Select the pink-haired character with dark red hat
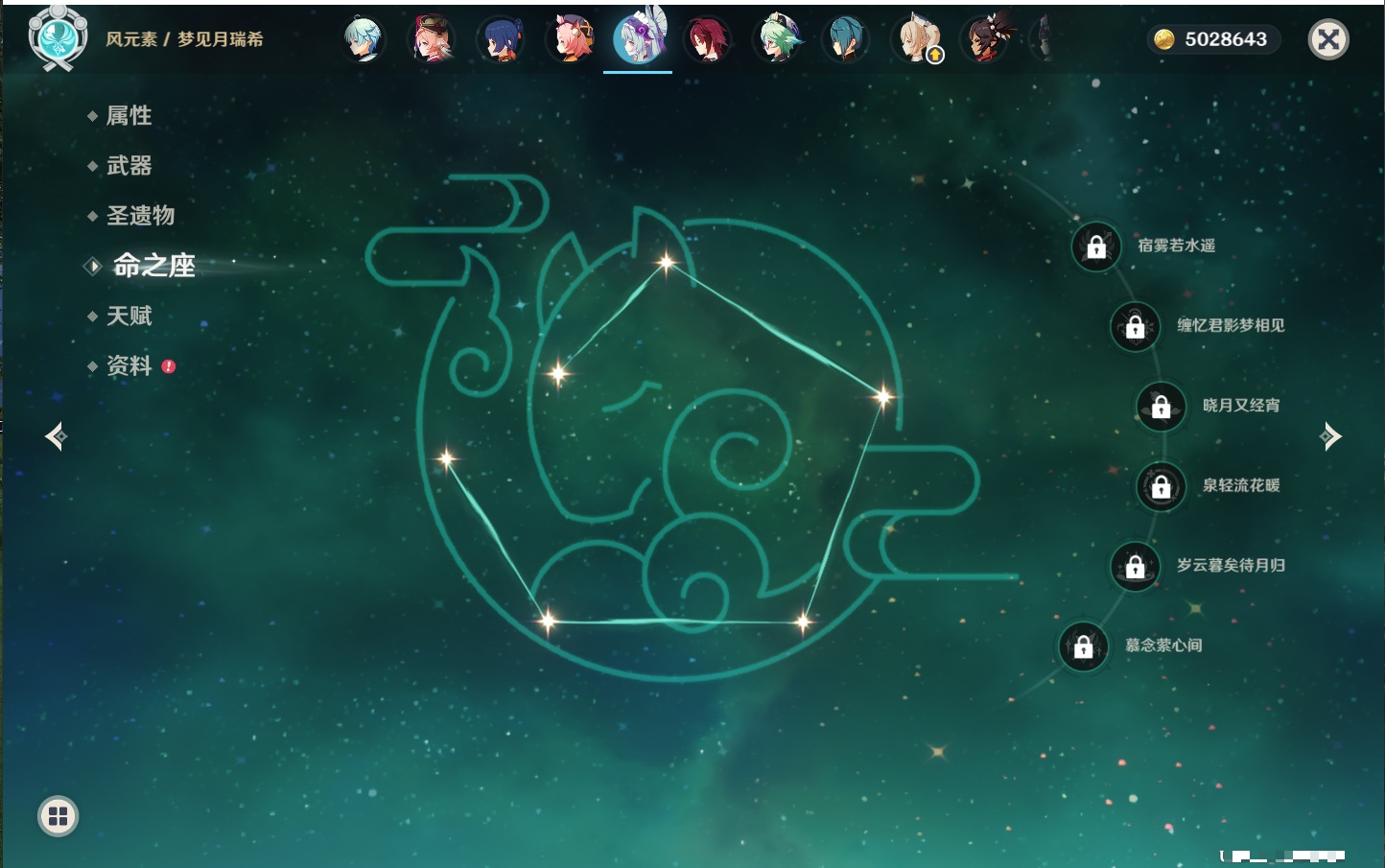The image size is (1385, 868). (x=432, y=39)
